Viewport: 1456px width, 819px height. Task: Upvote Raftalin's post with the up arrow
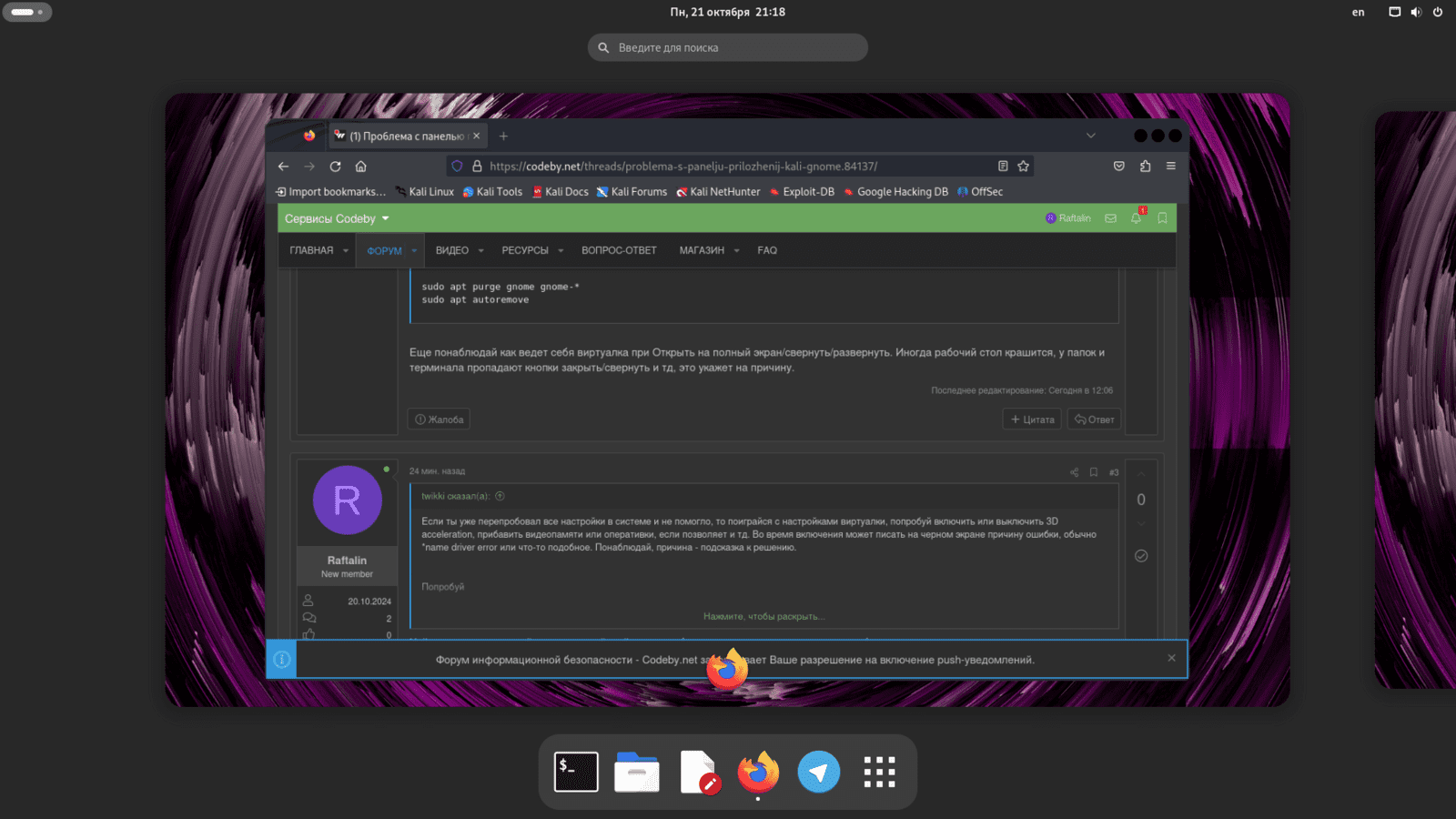pos(1141,475)
